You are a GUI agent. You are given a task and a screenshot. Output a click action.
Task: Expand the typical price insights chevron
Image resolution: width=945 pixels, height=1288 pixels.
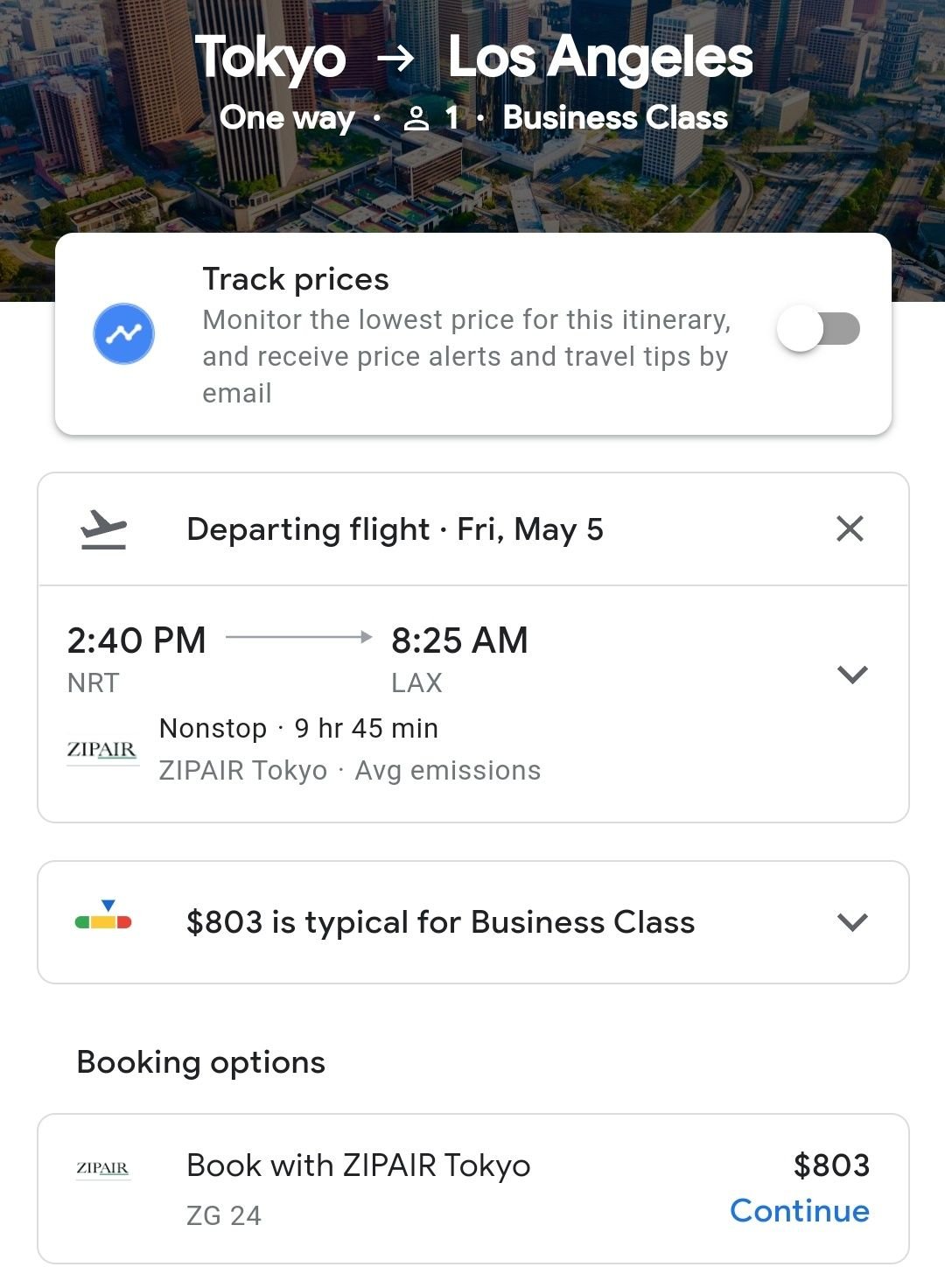851,922
